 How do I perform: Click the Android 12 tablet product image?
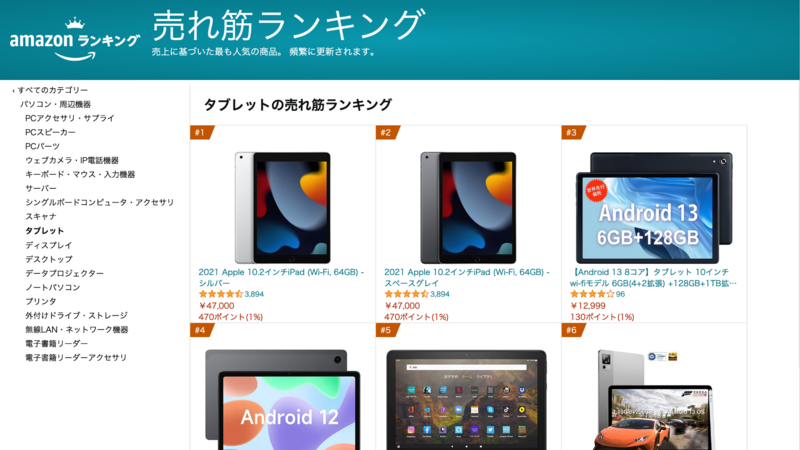pos(283,399)
